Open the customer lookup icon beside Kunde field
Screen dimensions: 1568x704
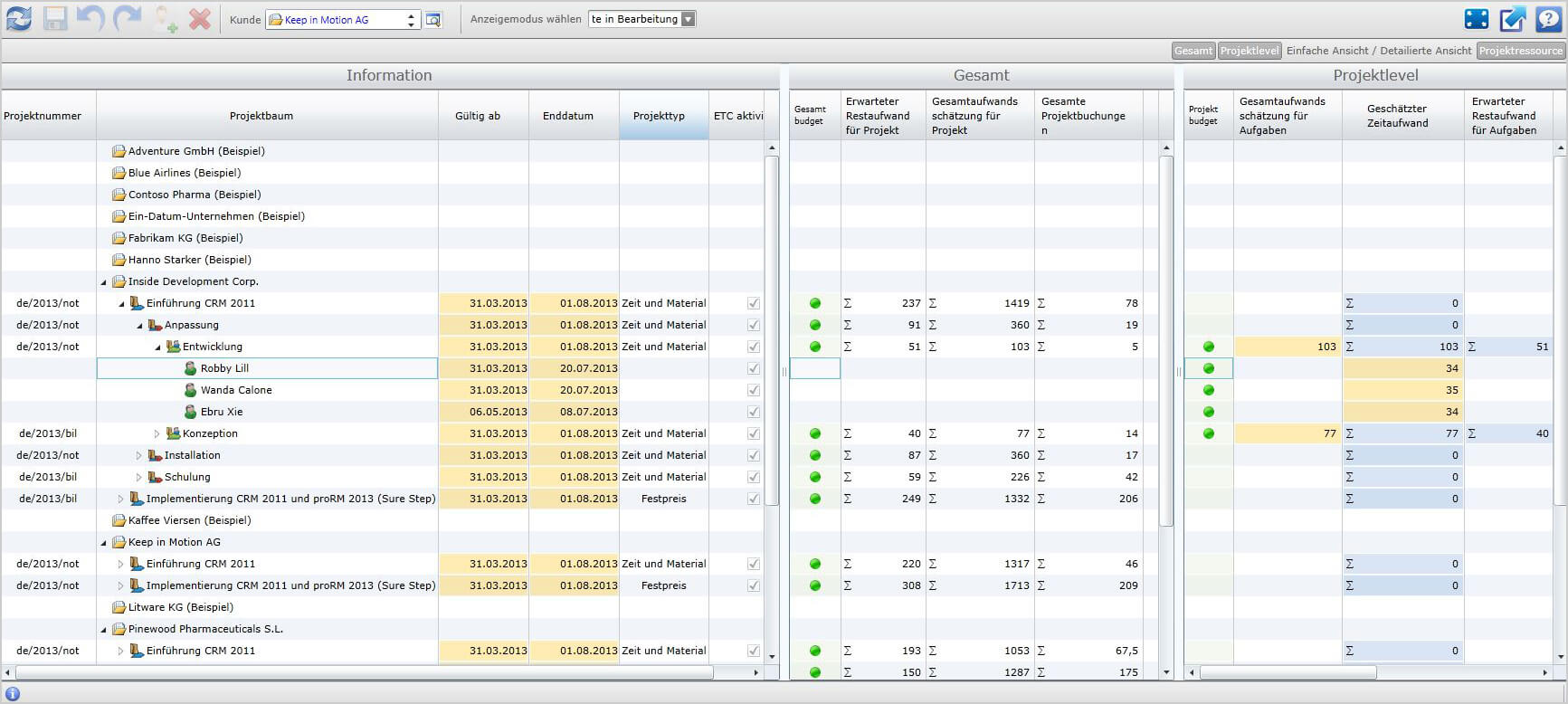[x=433, y=19]
